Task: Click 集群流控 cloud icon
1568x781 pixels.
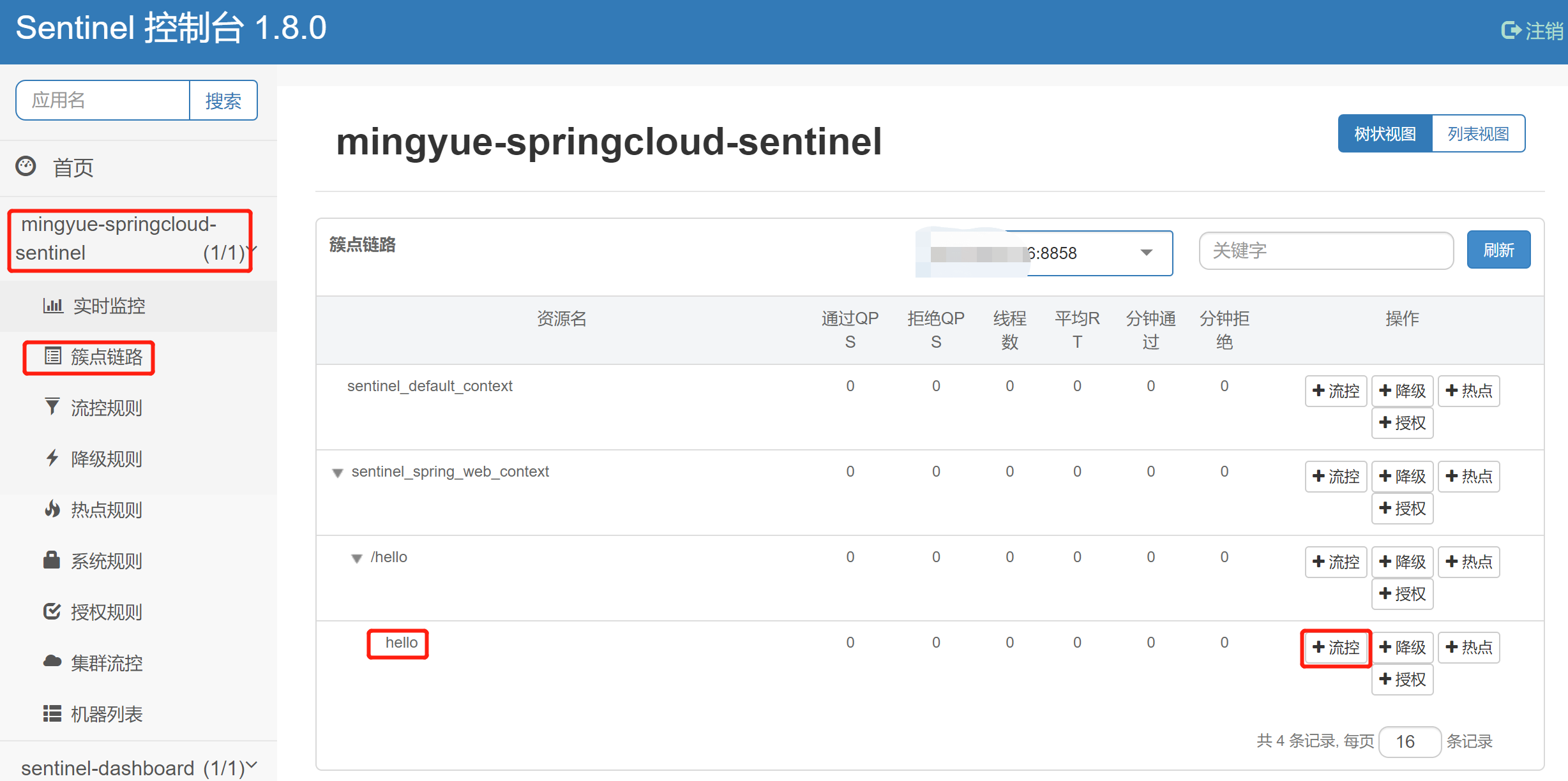Action: pyautogui.click(x=52, y=661)
